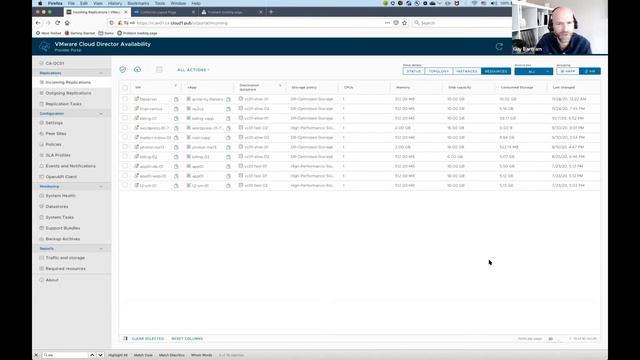Click the cloud upload icon in the toolbar
Screen dimensions: 640x360
click(138, 70)
